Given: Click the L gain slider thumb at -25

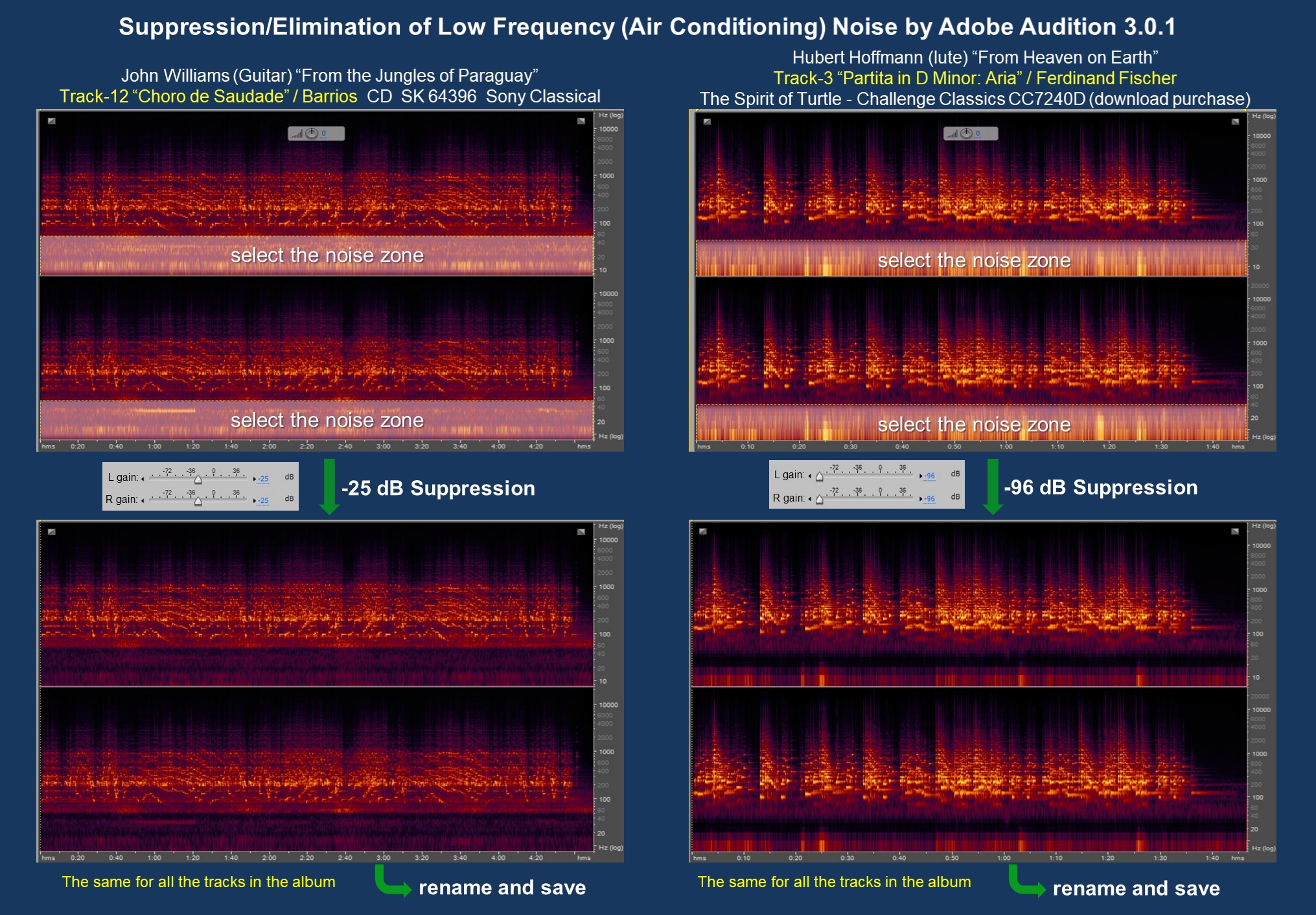Looking at the screenshot, I should 198,480.
